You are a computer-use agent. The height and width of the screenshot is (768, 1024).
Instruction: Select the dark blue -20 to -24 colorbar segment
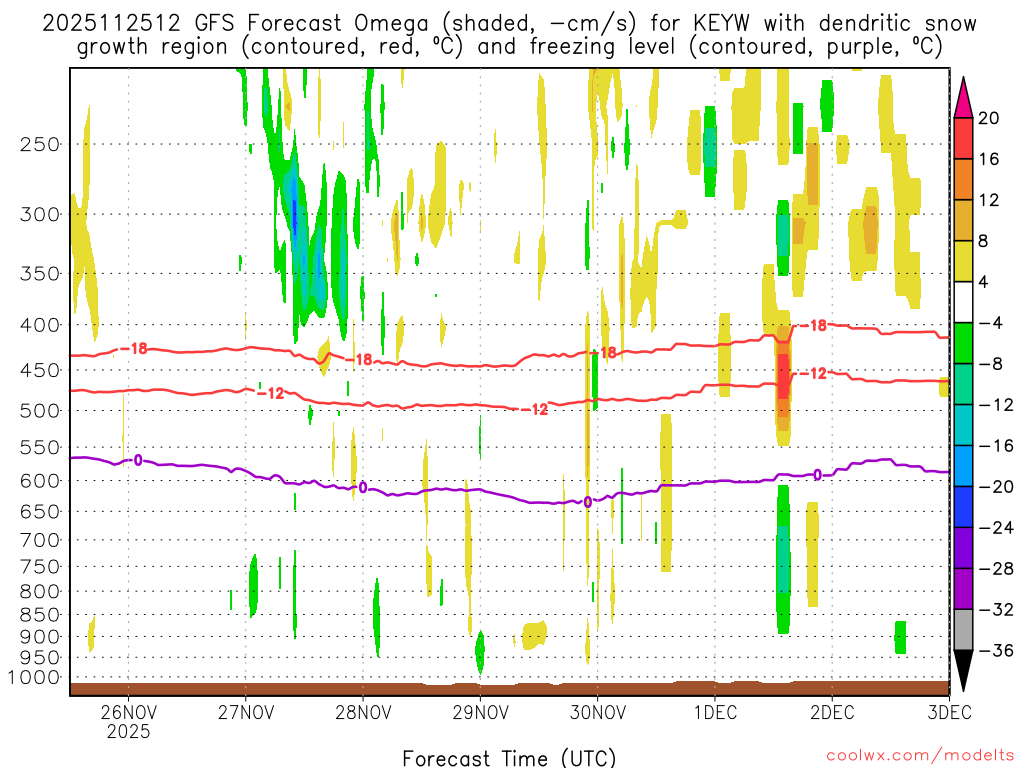click(x=963, y=507)
